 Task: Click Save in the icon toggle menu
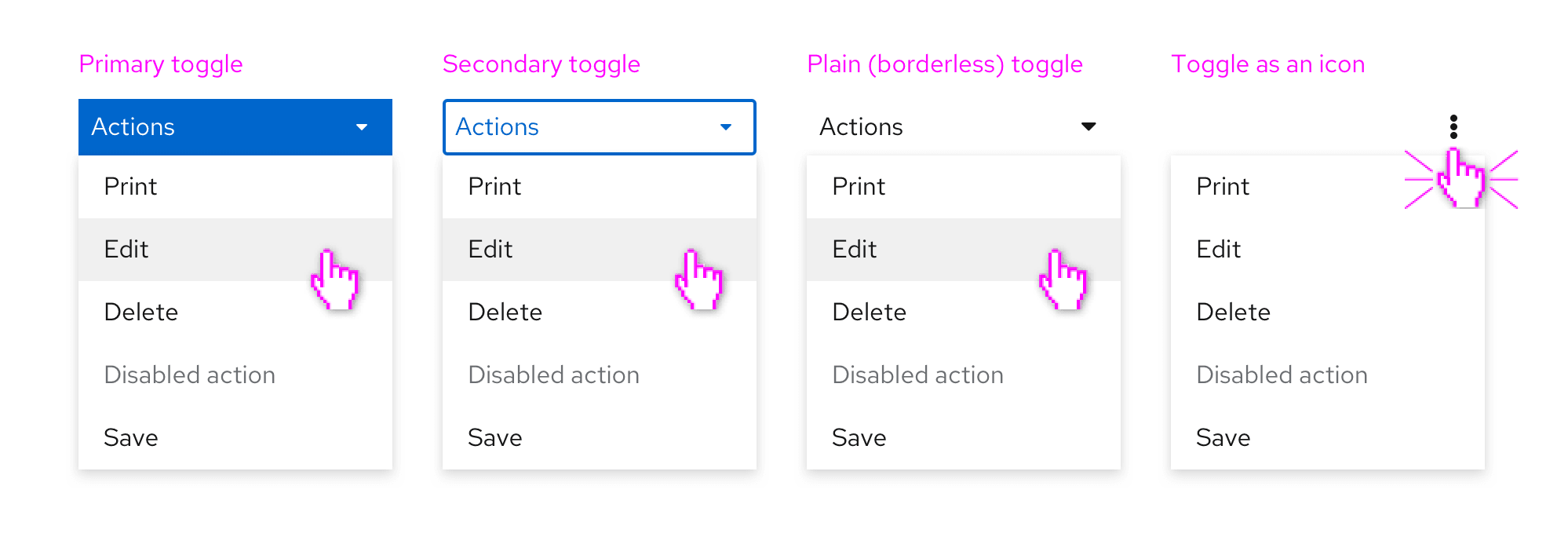pyautogui.click(x=1328, y=438)
